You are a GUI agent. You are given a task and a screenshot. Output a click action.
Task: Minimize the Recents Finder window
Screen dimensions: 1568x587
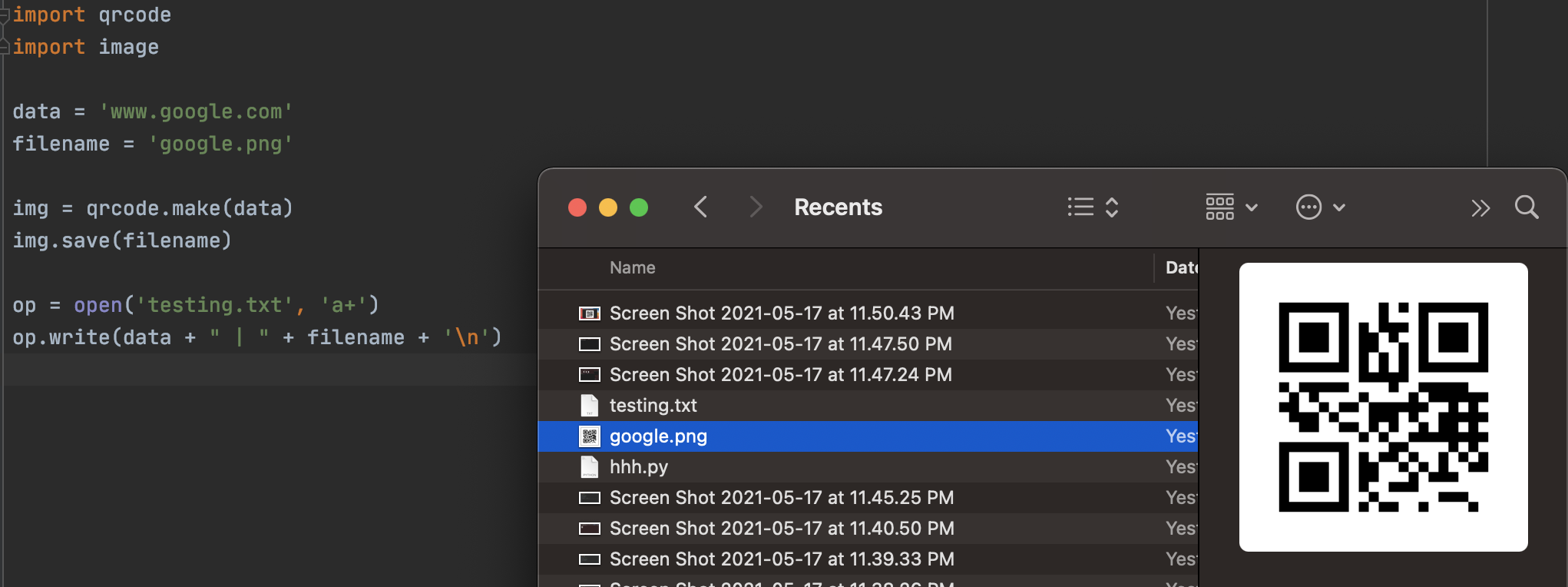click(x=608, y=207)
